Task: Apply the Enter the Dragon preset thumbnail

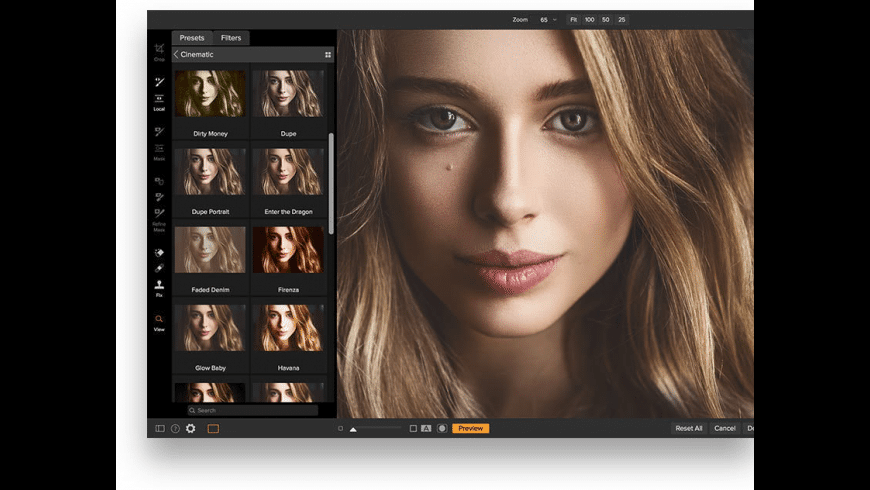Action: pos(288,171)
